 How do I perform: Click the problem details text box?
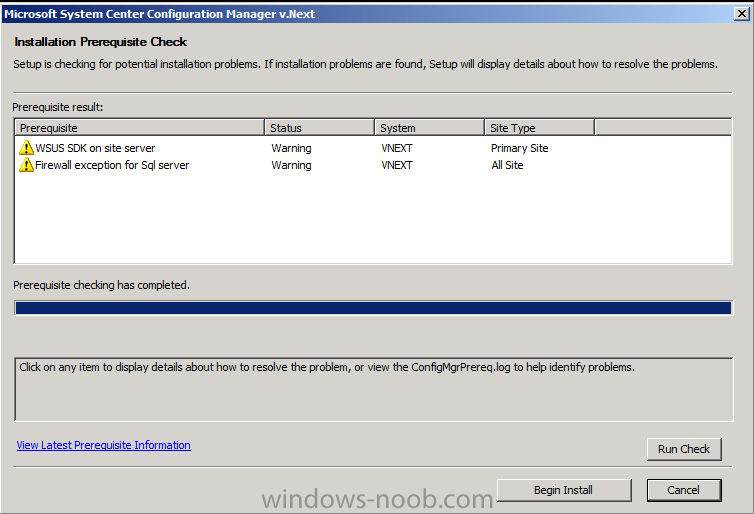tap(374, 389)
